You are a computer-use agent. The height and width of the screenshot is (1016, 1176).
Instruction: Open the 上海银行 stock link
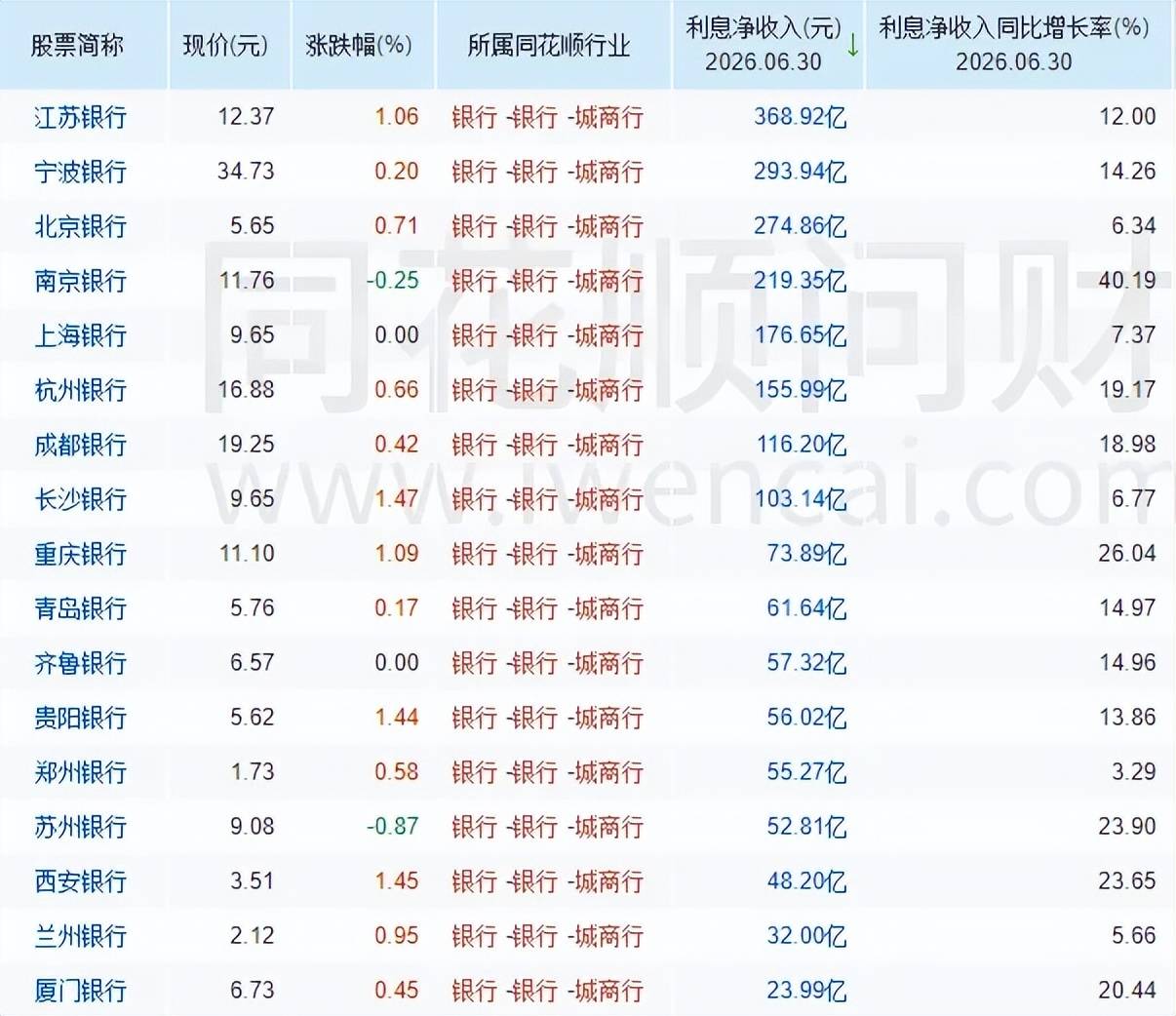(x=80, y=335)
